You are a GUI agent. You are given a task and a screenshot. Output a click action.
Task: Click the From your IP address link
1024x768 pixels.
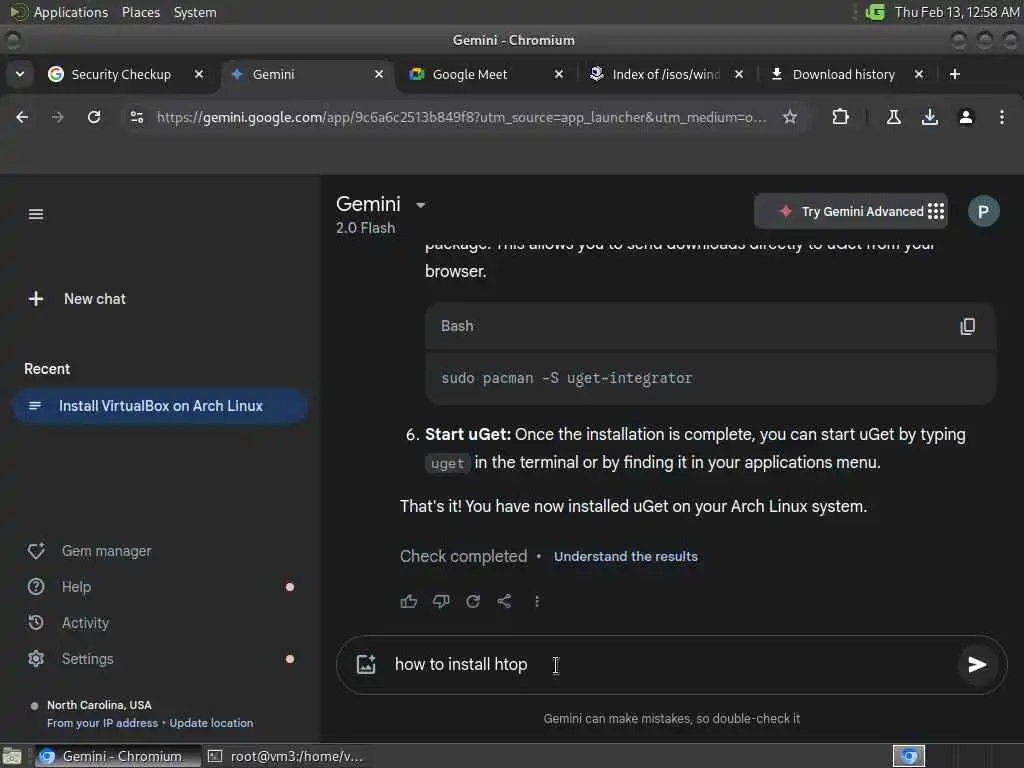point(103,723)
